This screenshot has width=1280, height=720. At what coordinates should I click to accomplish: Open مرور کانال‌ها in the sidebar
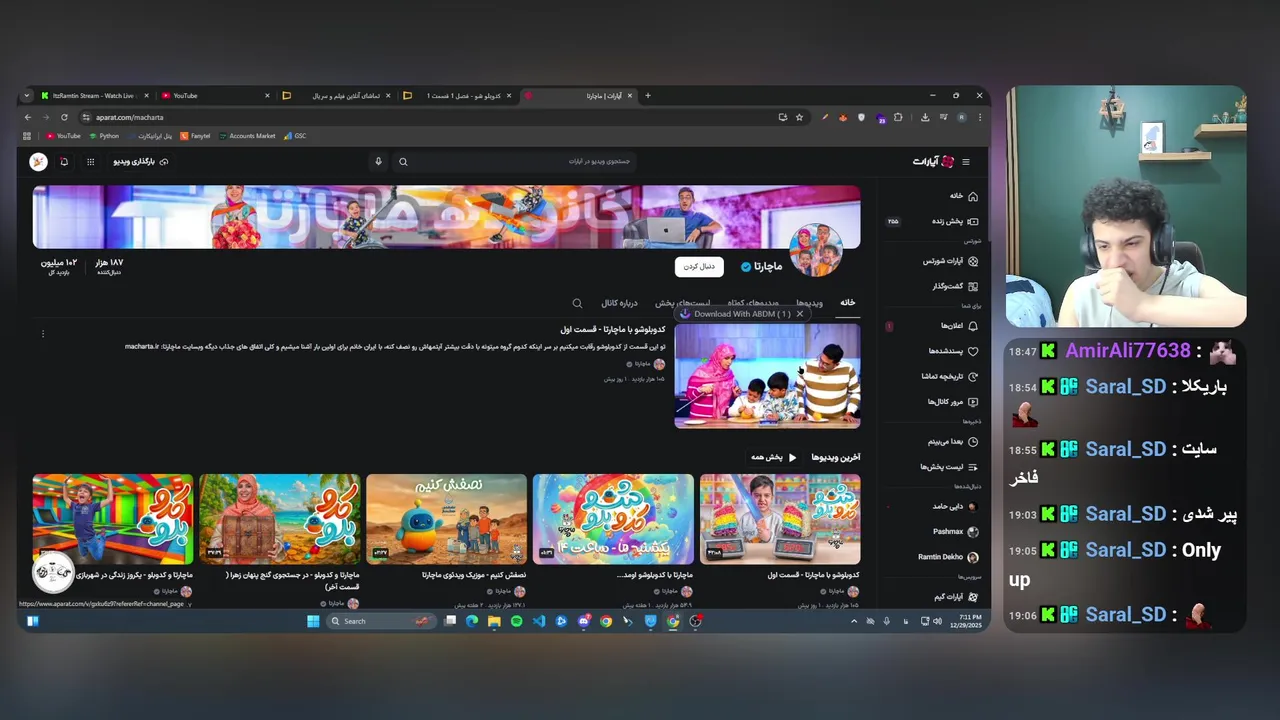pos(953,401)
